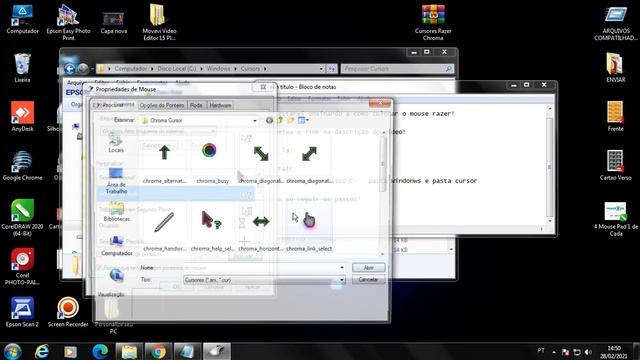Viewport: 640px width, 360px height.
Task: Expand the Nome field dropdown arrow
Action: coord(342,268)
